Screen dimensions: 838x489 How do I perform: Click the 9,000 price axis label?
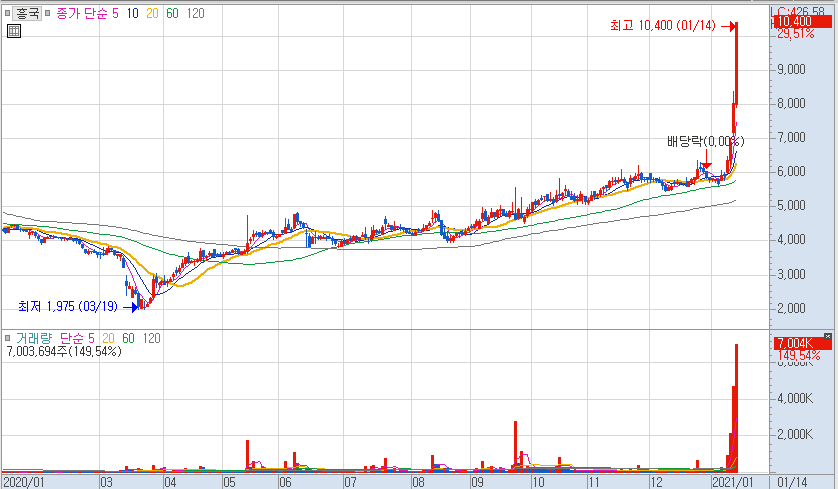coord(791,69)
